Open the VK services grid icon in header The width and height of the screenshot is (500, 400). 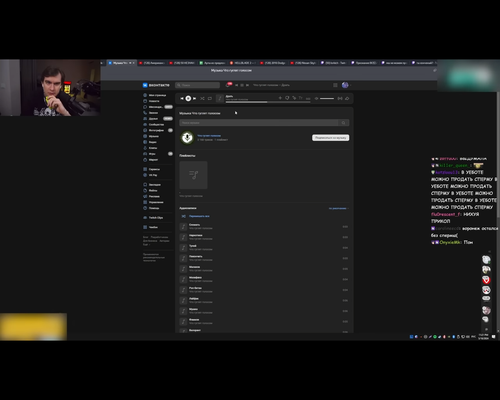(x=335, y=85)
